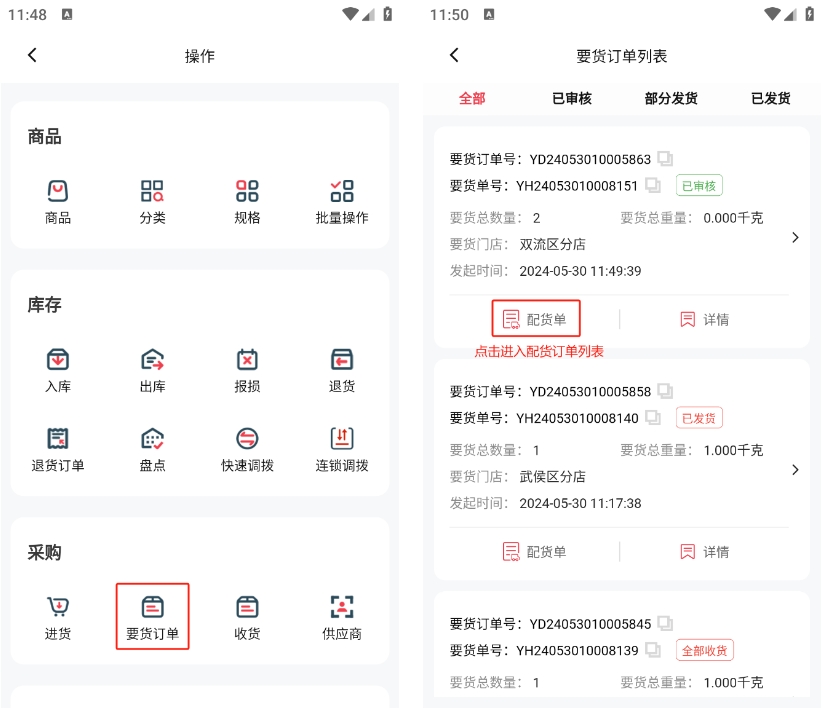This screenshot has width=823, height=710.
Task: Select the 已发货 tab
Action: pos(770,98)
